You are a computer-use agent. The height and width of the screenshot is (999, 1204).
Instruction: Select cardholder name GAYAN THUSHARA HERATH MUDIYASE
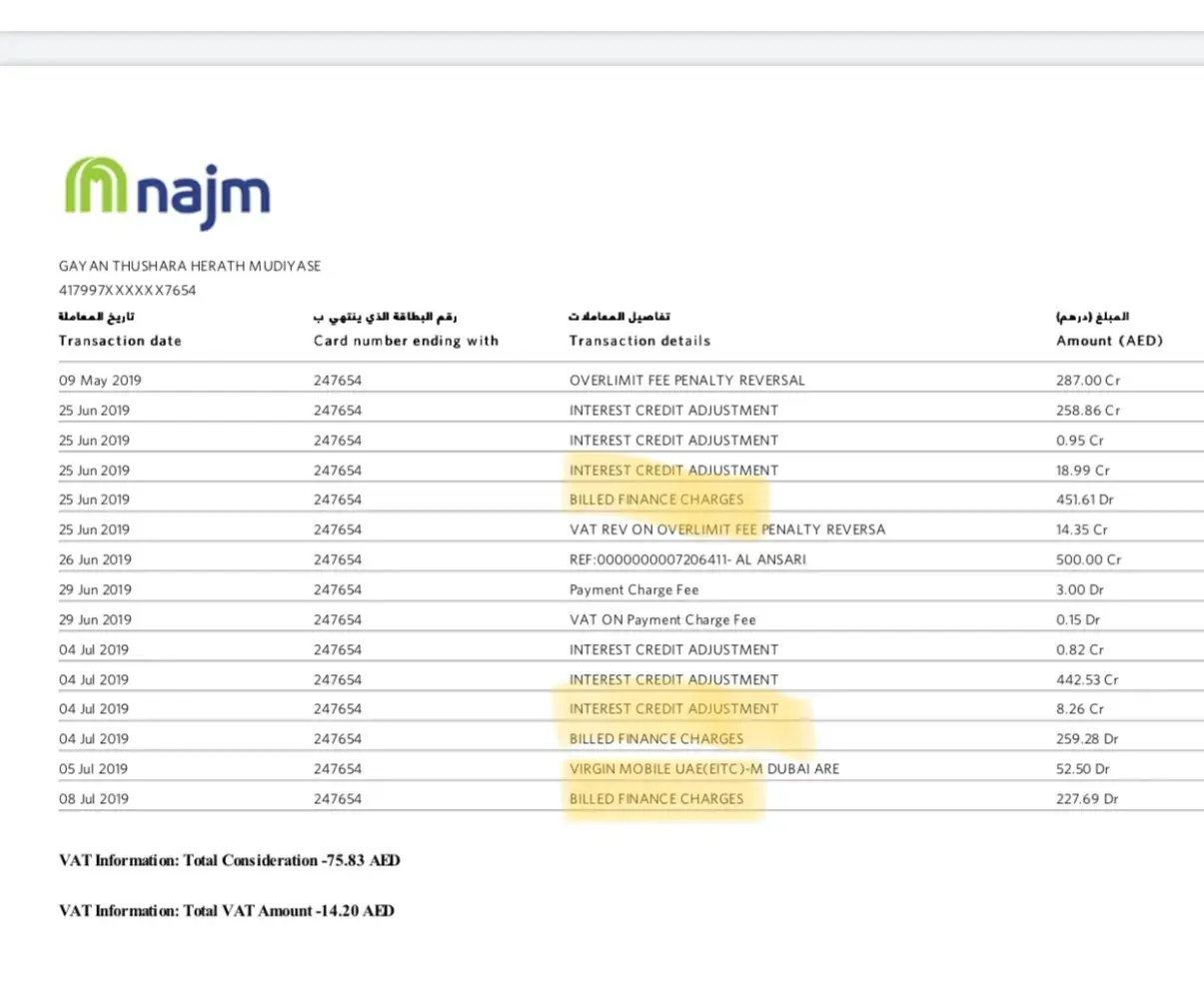click(x=190, y=266)
